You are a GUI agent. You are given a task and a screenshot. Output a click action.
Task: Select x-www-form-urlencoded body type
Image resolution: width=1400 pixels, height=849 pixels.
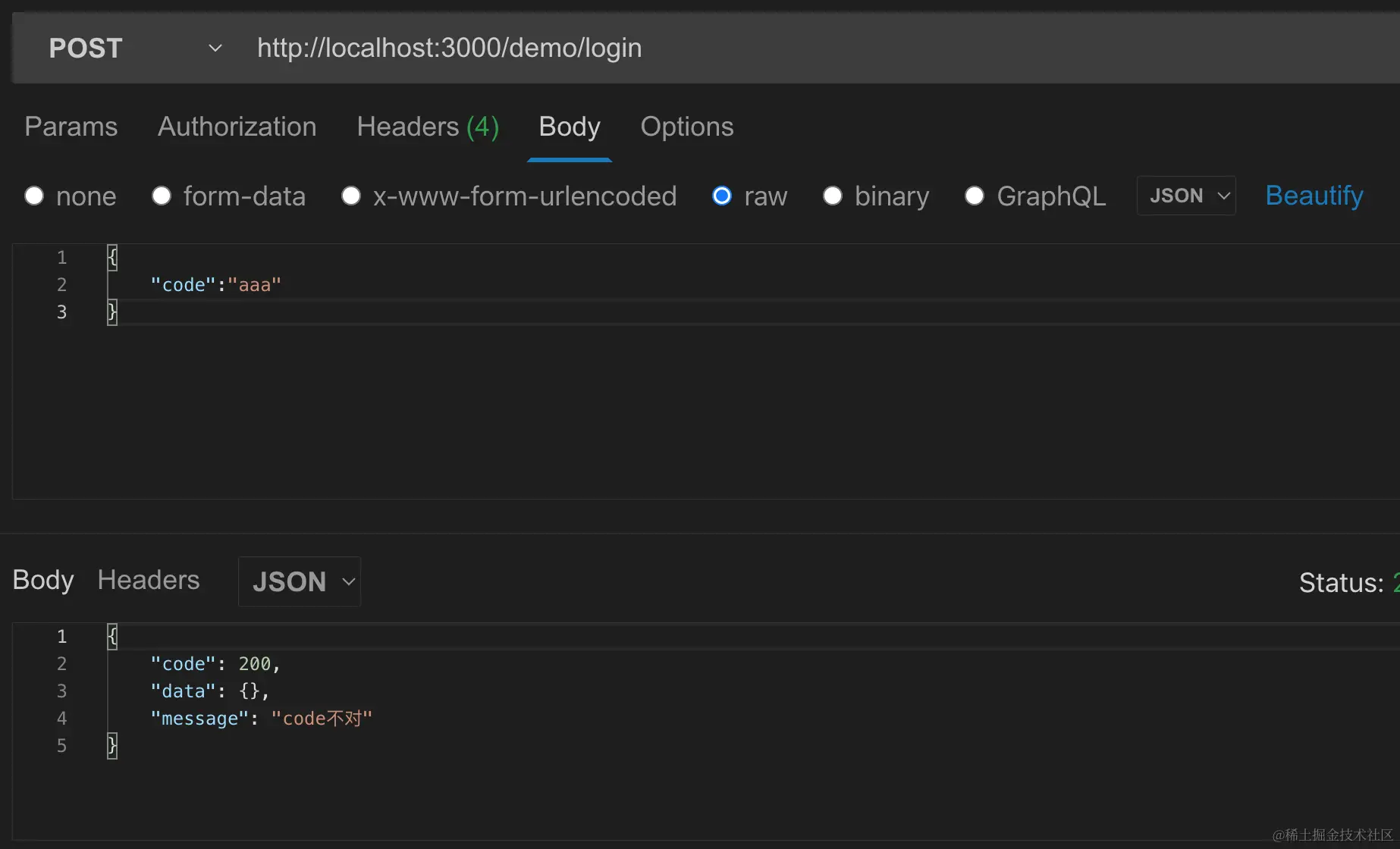tap(350, 196)
